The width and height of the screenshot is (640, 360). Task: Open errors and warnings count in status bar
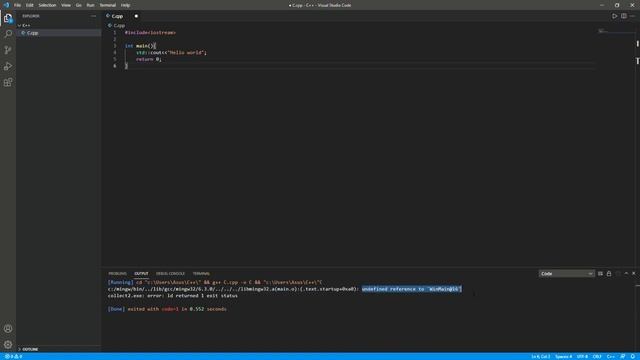pyautogui.click(x=13, y=356)
